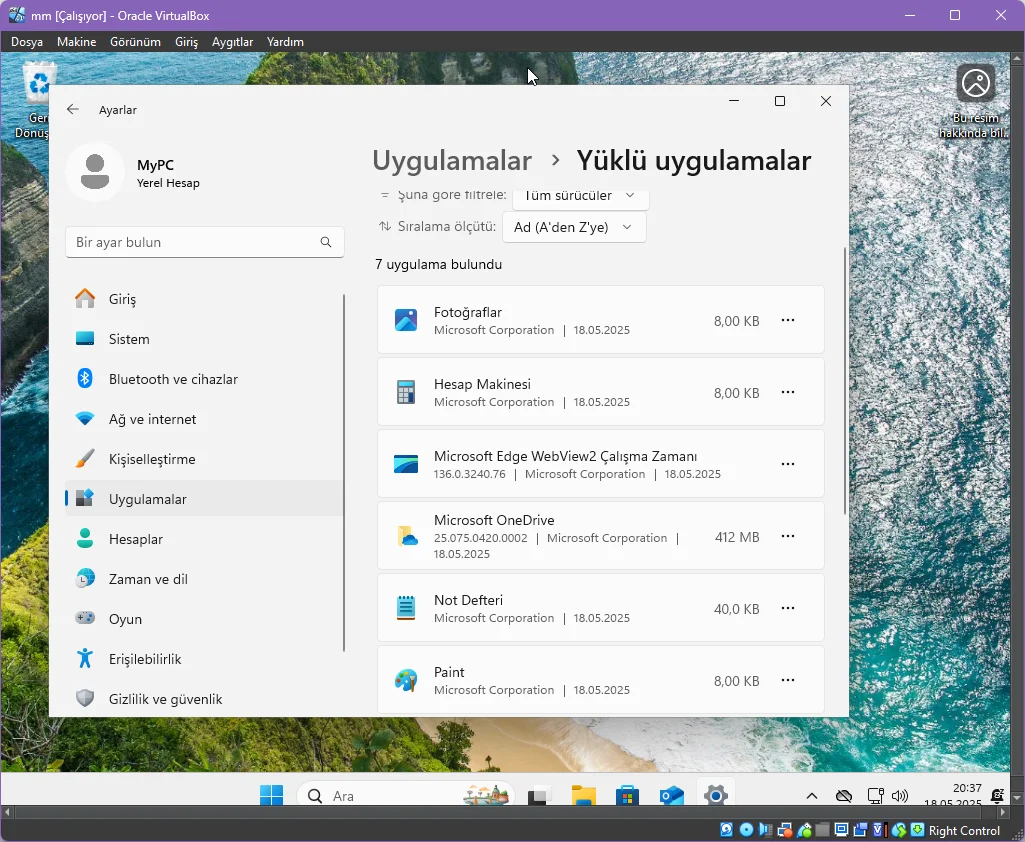Click the VirtualBox horizontal scrollbar
The height and width of the screenshot is (842, 1025).
(497, 812)
